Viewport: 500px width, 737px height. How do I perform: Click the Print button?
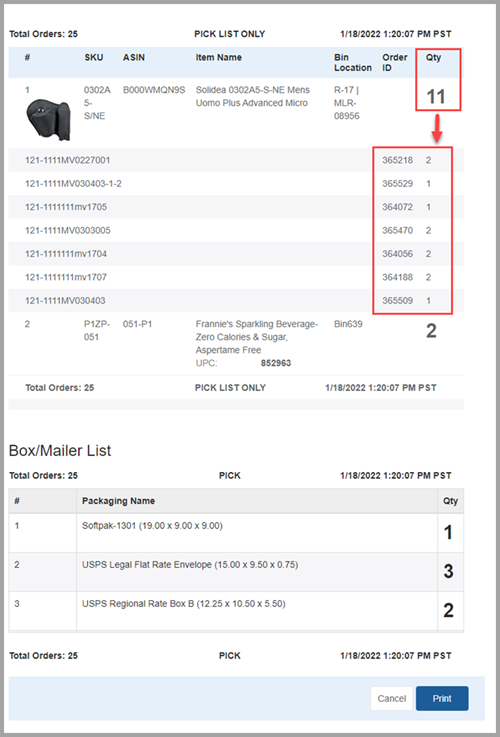[x=442, y=698]
